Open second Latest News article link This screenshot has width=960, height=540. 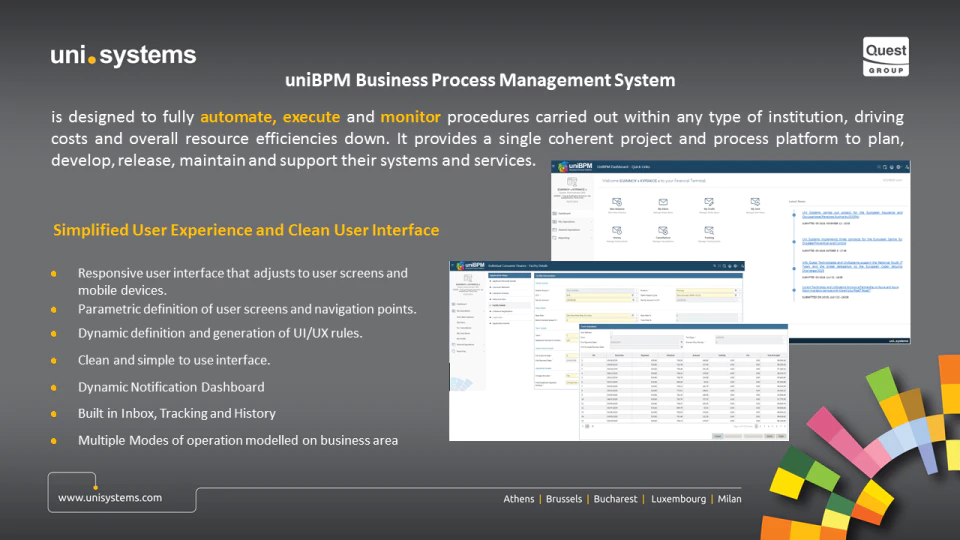point(852,241)
